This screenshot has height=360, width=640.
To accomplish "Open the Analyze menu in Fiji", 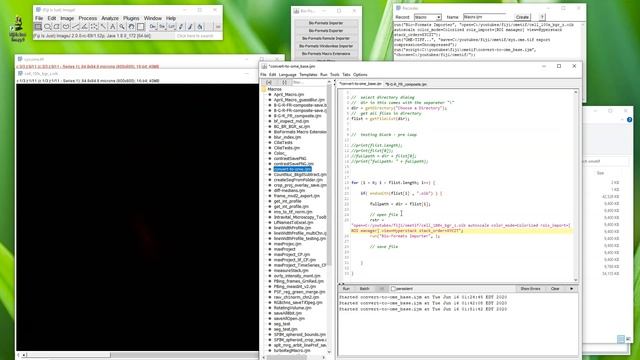I will [110, 18].
